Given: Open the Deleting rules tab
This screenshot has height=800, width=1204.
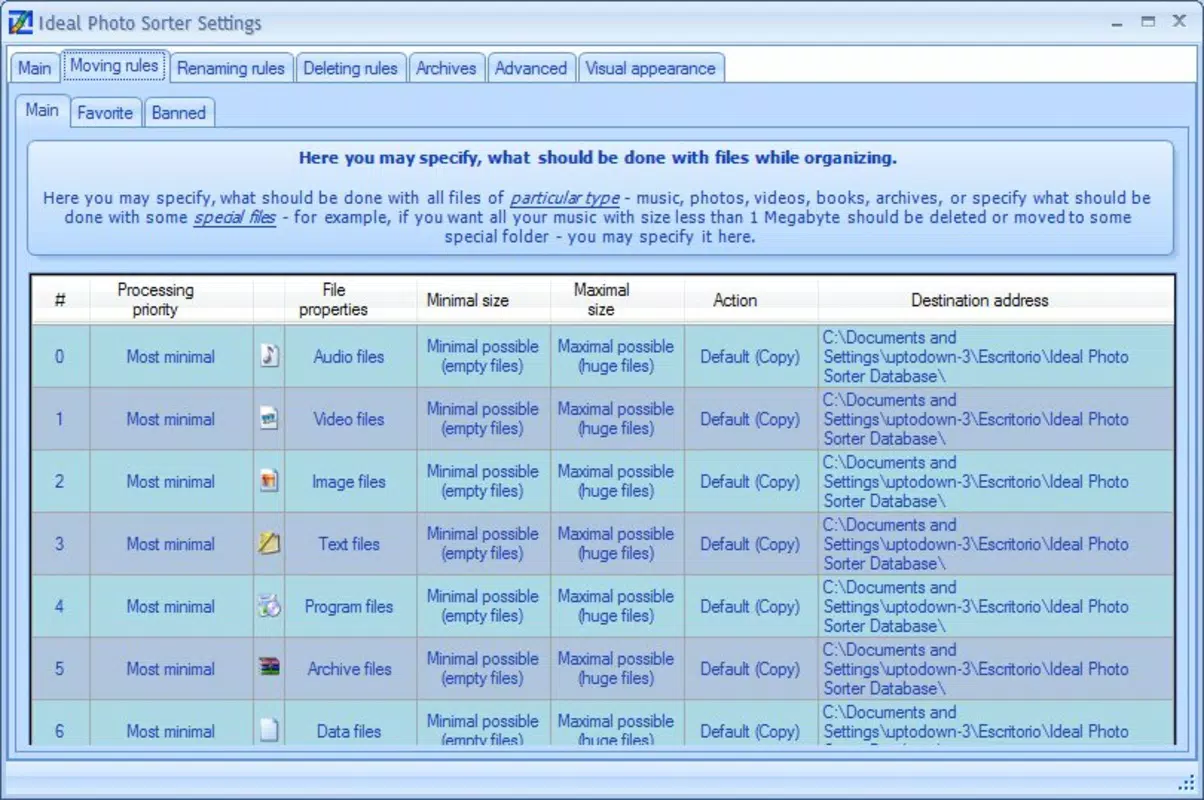Looking at the screenshot, I should coord(350,68).
